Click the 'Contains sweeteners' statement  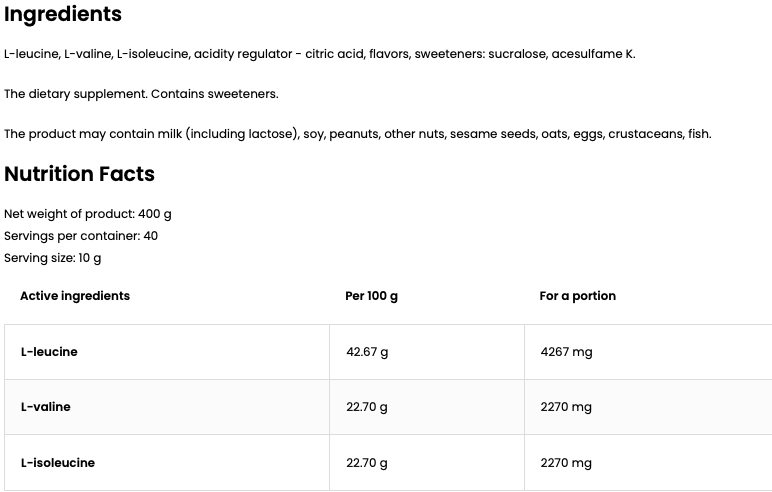pyautogui.click(x=141, y=94)
